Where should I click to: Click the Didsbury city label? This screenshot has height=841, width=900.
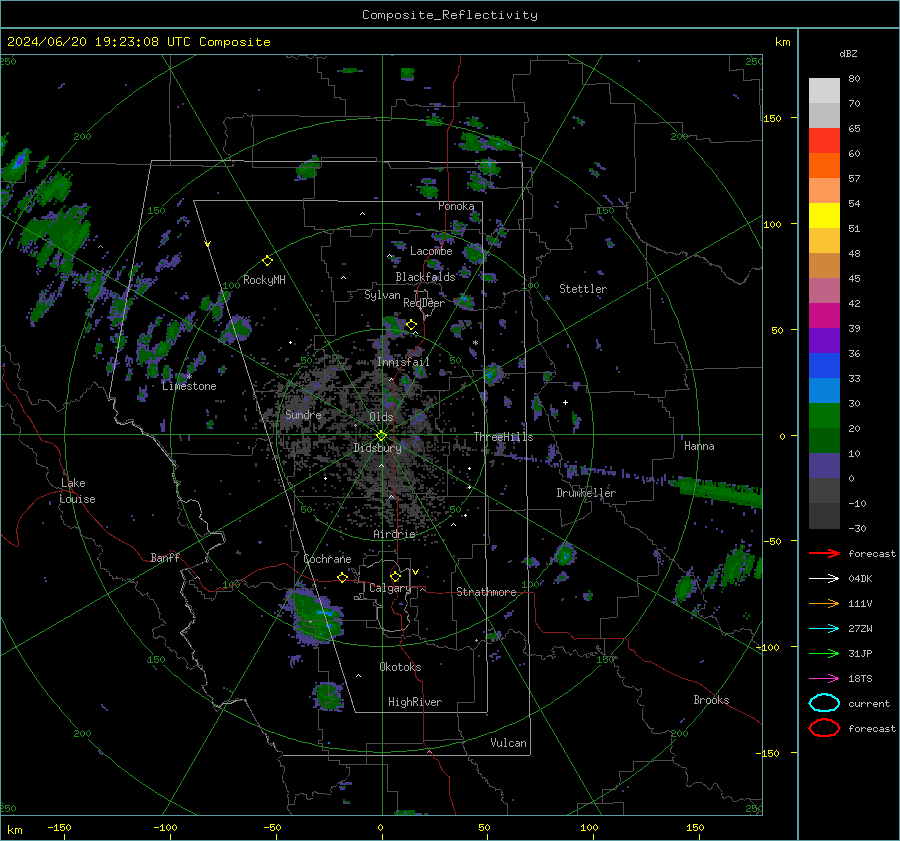[377, 448]
